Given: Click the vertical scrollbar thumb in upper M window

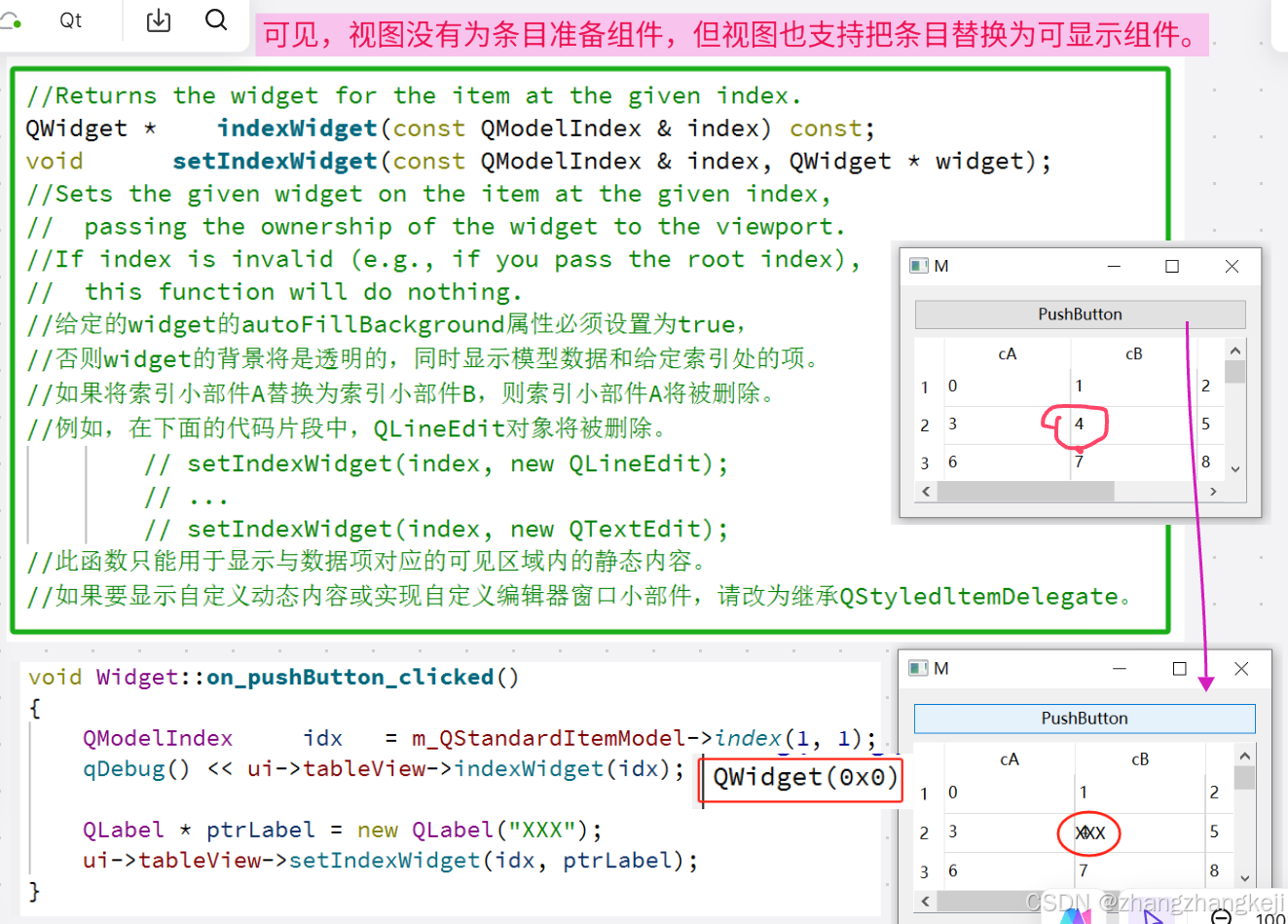Looking at the screenshot, I should [1234, 372].
